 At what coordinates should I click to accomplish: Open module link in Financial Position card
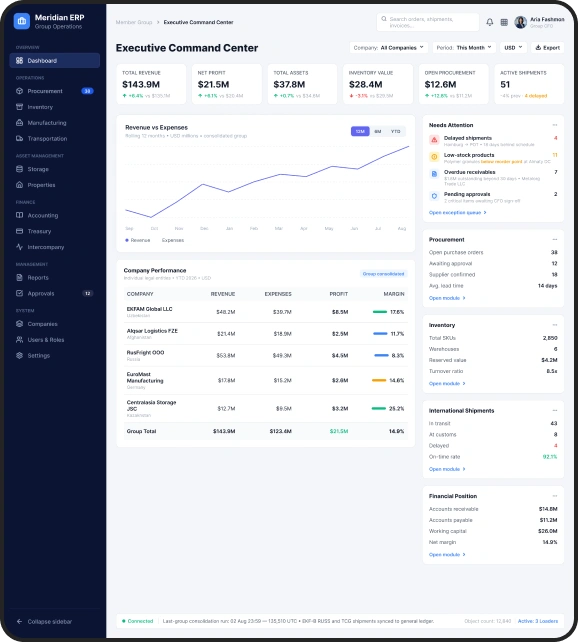447,555
